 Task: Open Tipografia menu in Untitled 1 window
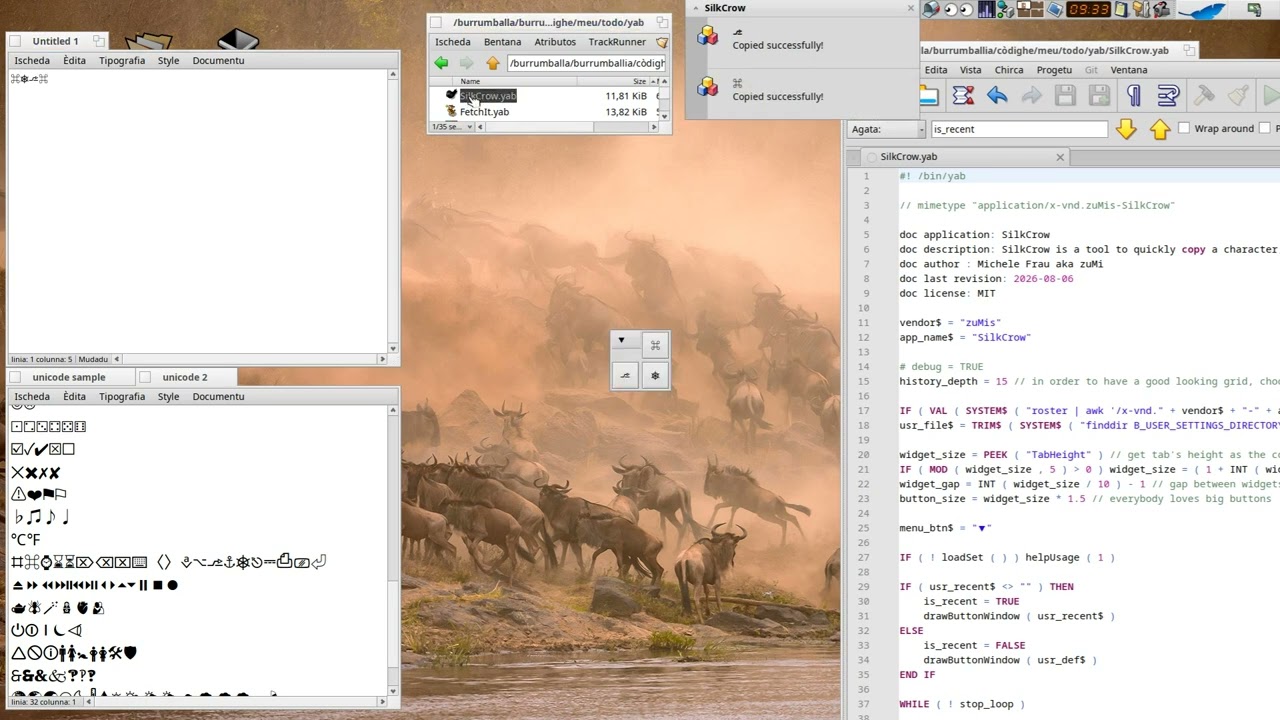tap(122, 60)
